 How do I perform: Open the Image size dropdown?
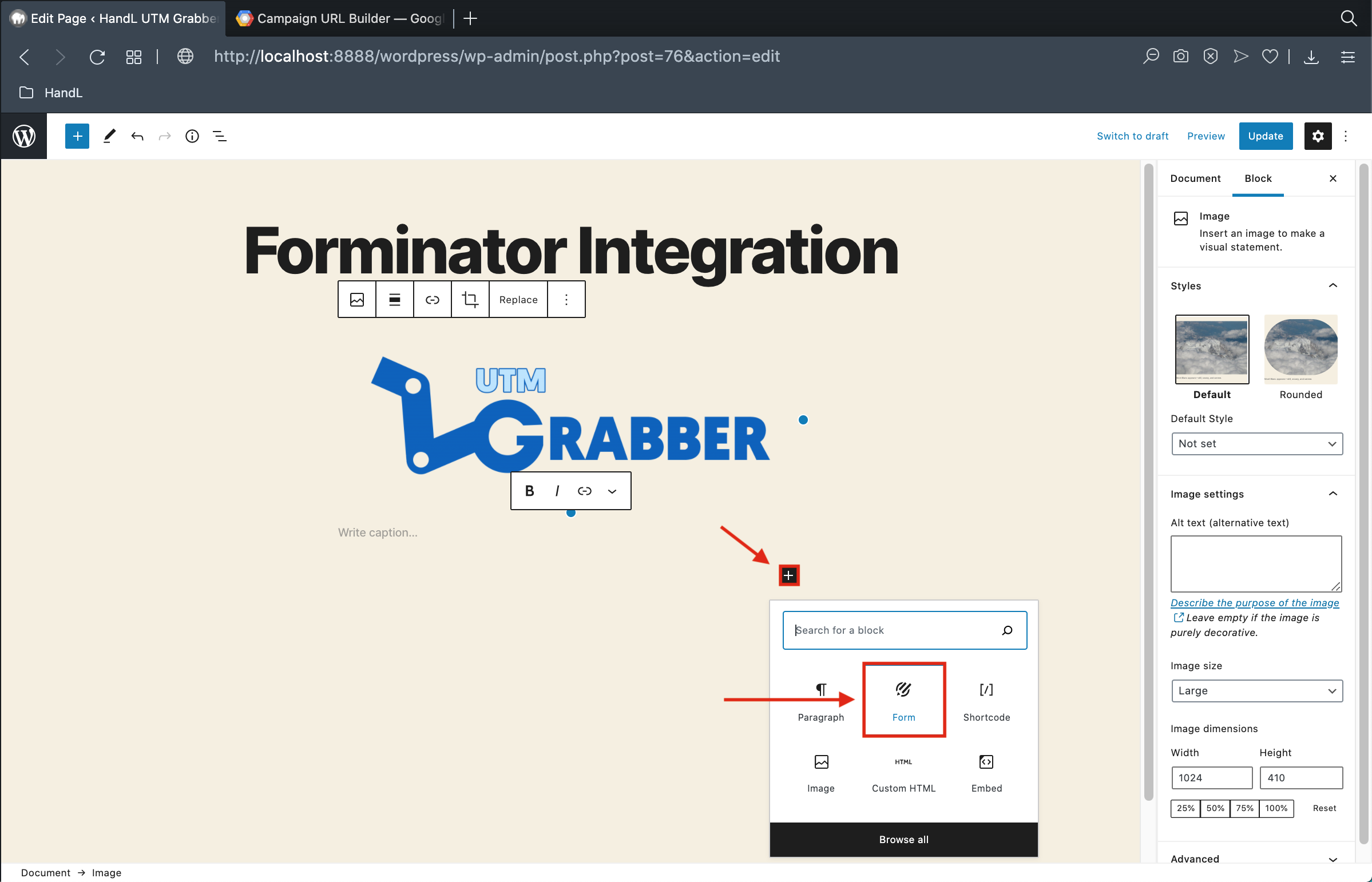pos(1257,691)
